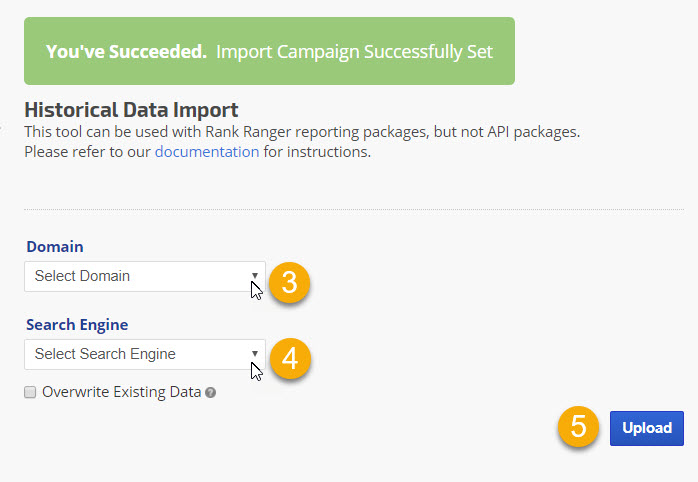Click the Domain dropdown arrow

click(x=255, y=276)
